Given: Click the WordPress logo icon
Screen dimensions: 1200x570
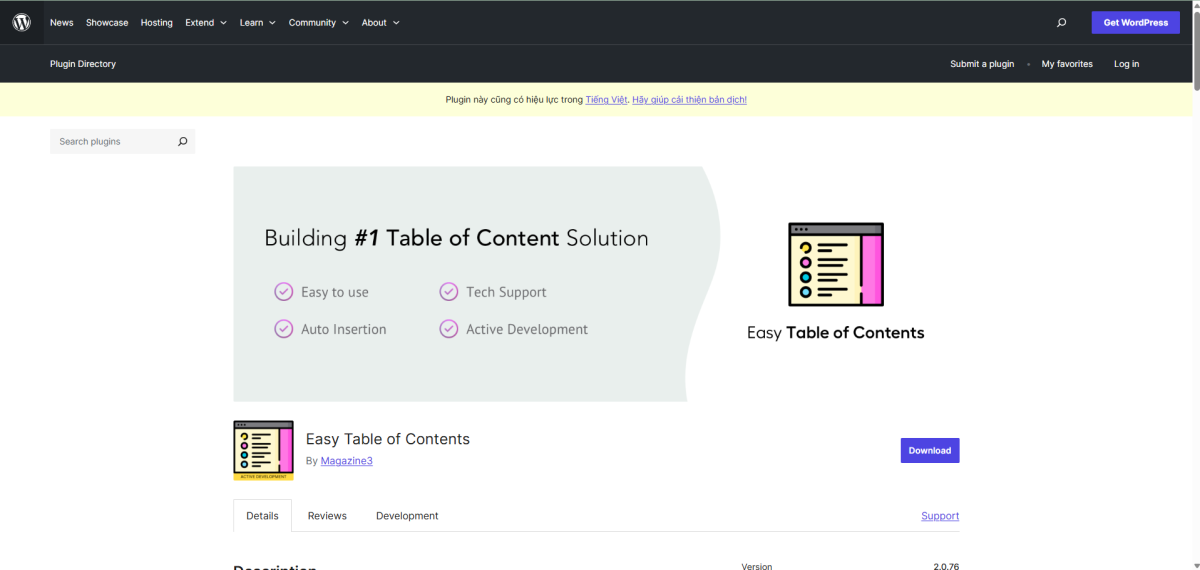Looking at the screenshot, I should click(21, 22).
